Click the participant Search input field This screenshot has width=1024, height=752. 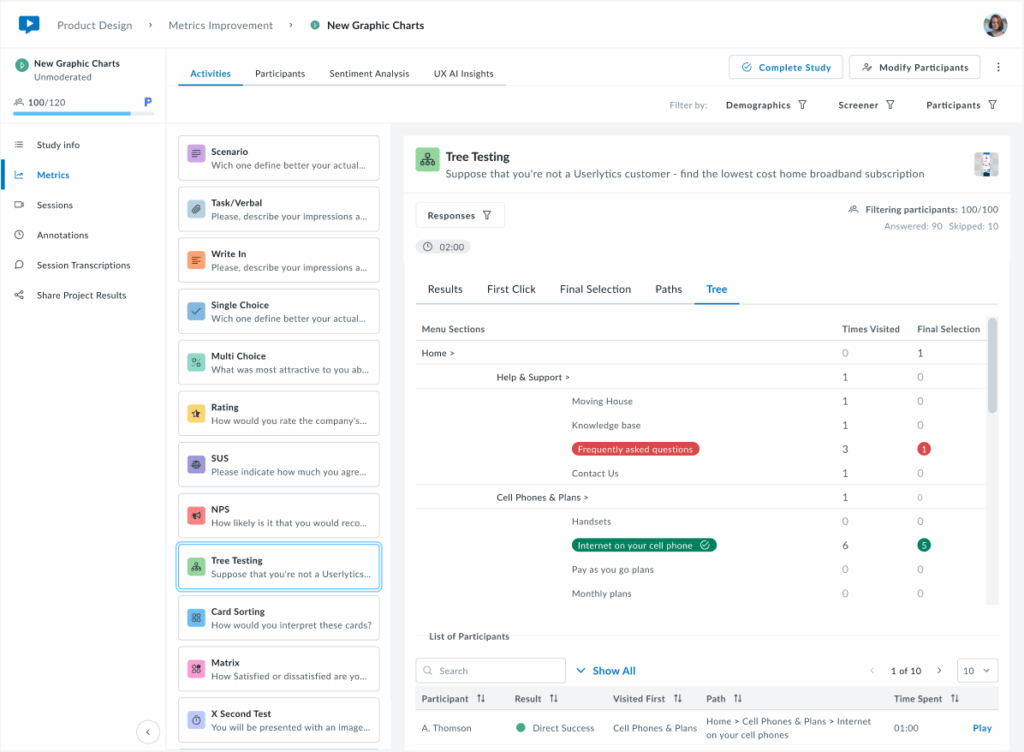[x=496, y=671]
